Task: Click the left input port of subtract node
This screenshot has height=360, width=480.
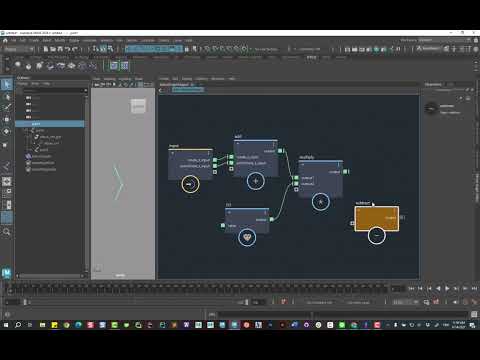Action: [352, 223]
